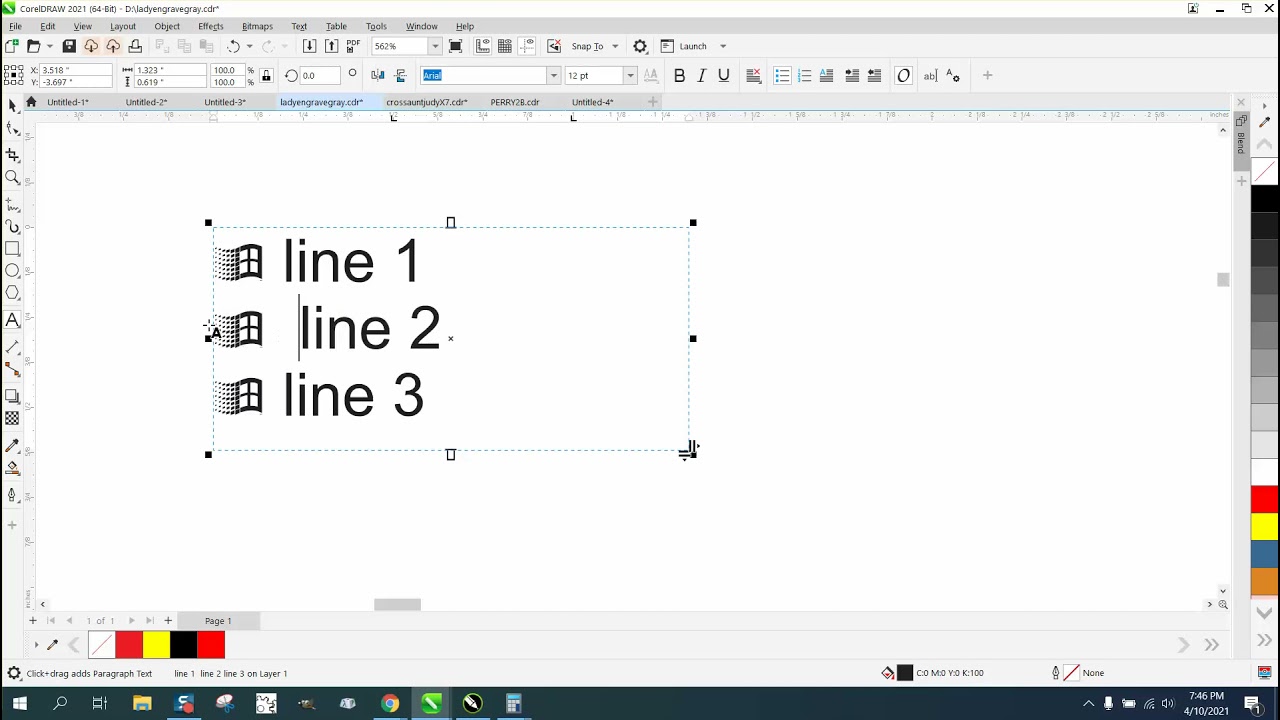Select the Transparency tool
This screenshot has width=1280, height=720.
click(12, 419)
